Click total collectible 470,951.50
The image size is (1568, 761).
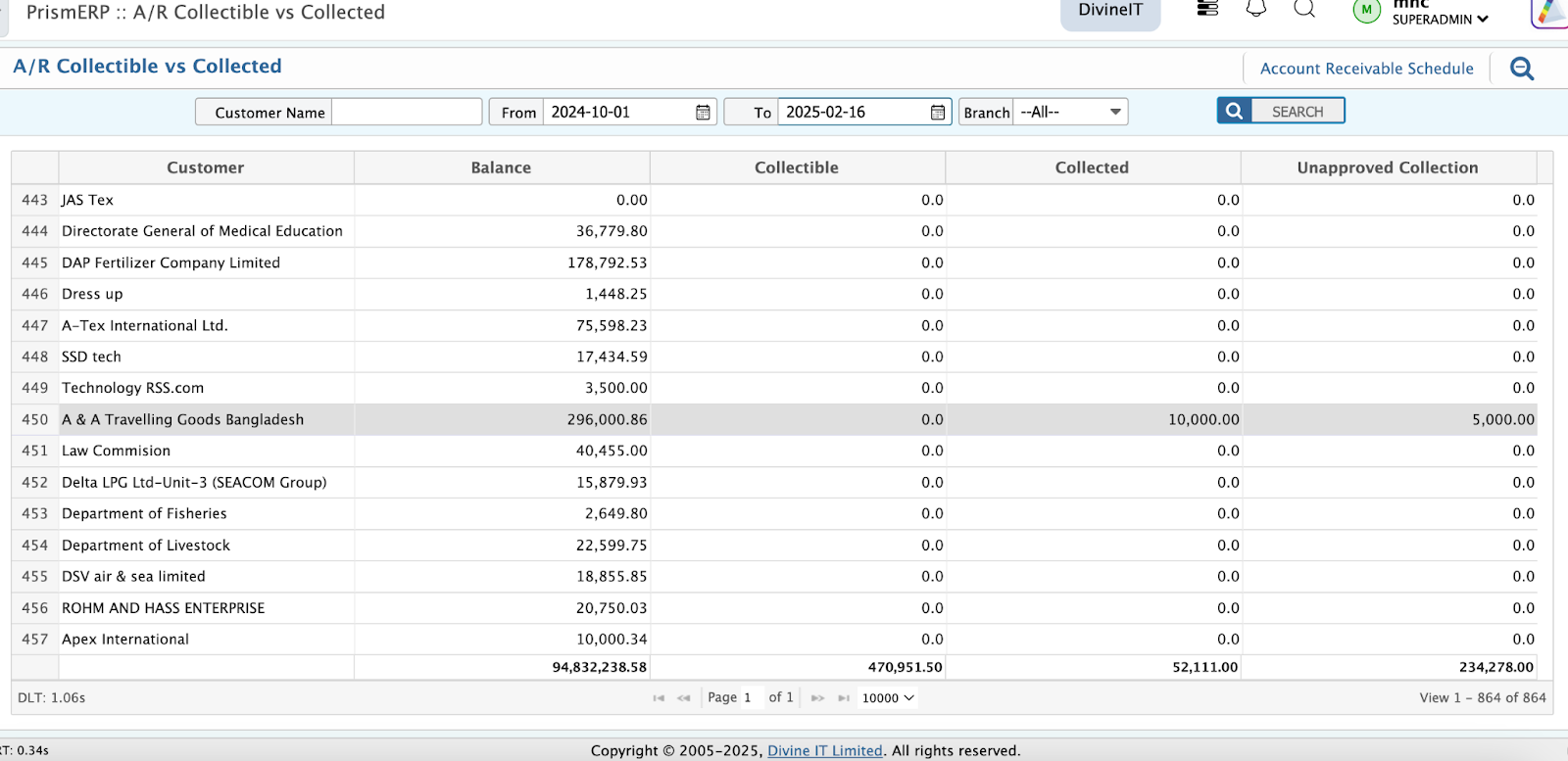coord(906,667)
